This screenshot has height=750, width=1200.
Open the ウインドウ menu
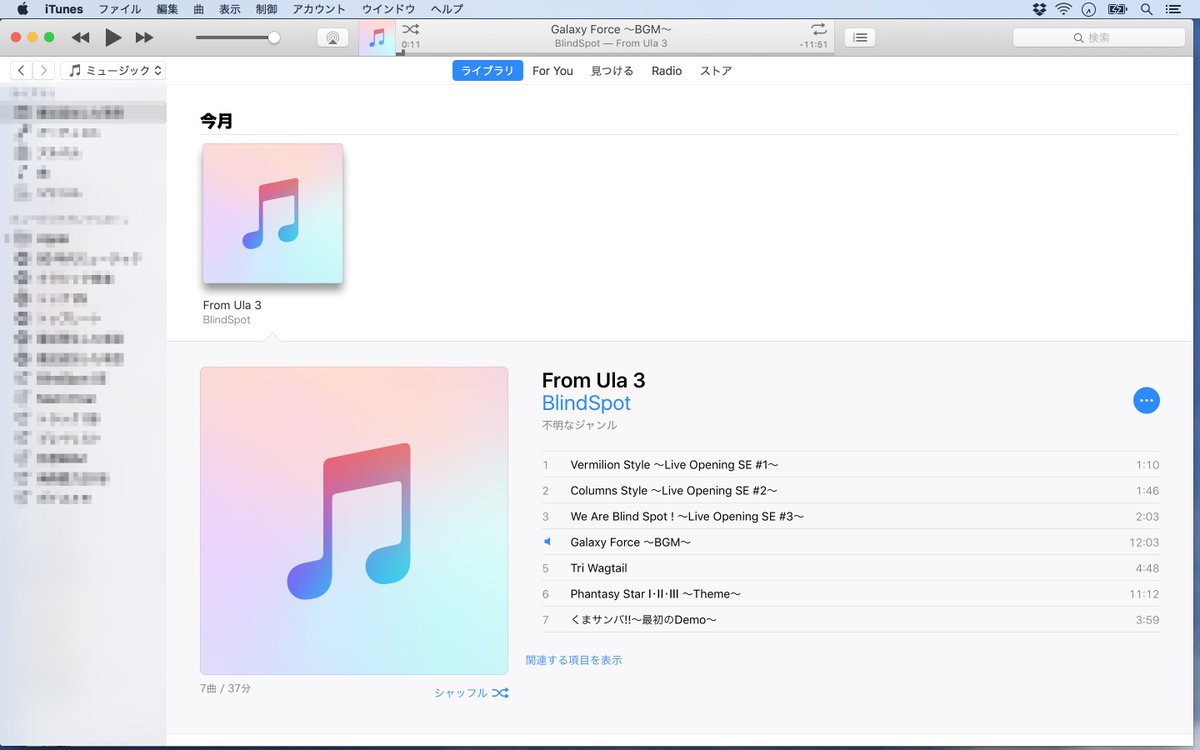coord(388,9)
